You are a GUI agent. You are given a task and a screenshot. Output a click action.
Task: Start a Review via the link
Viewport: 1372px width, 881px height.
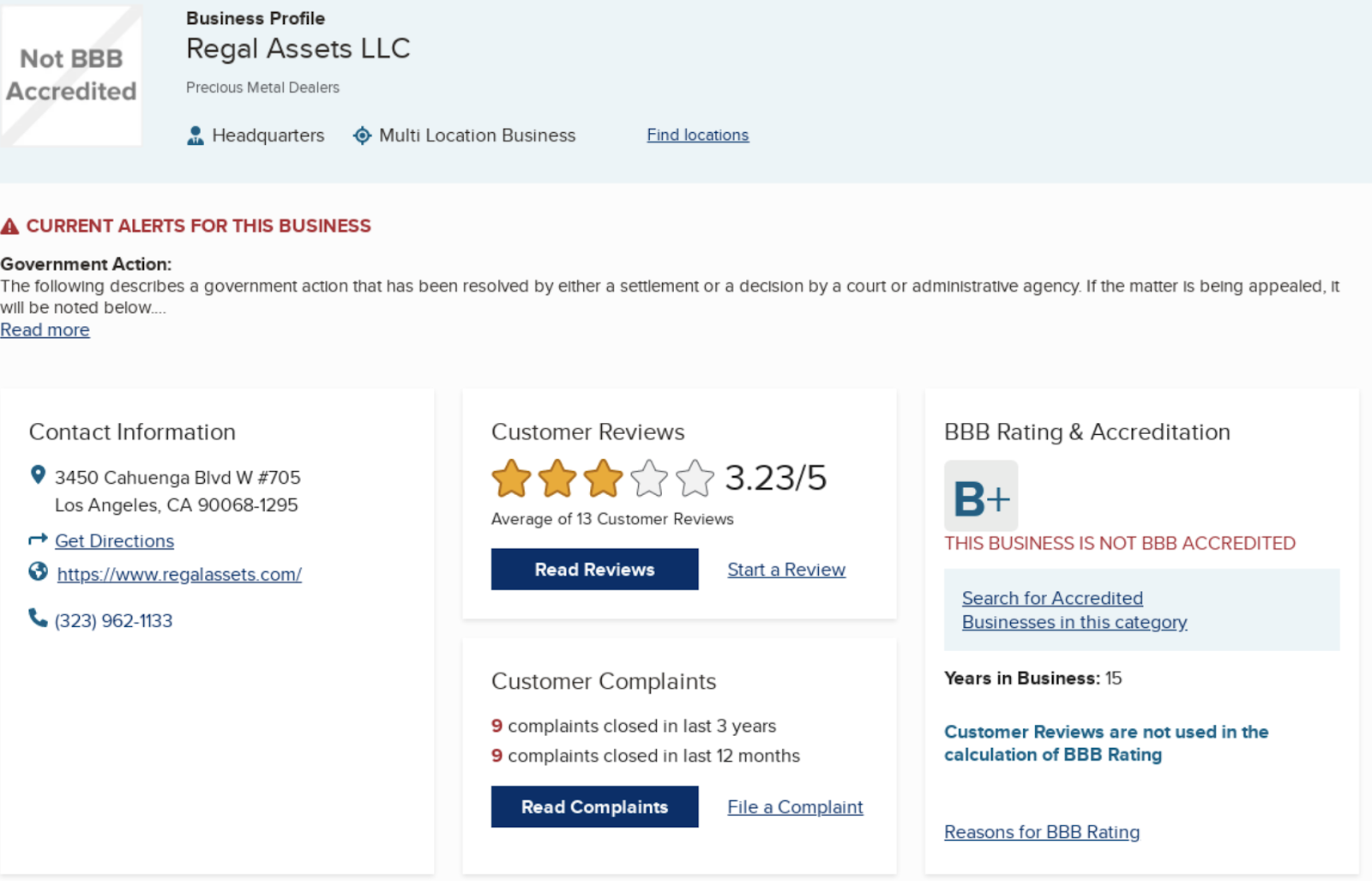point(786,570)
